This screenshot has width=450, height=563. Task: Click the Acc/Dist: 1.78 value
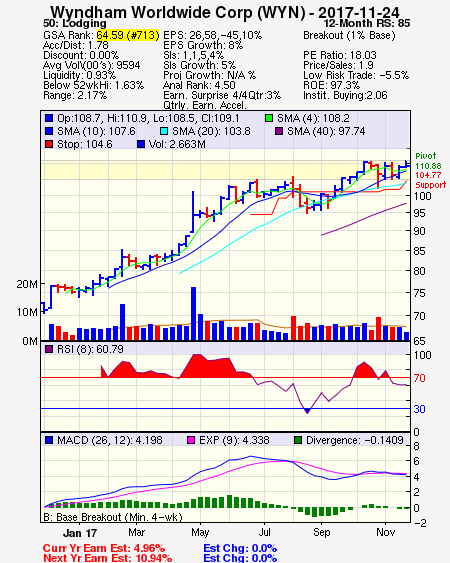click(76, 45)
